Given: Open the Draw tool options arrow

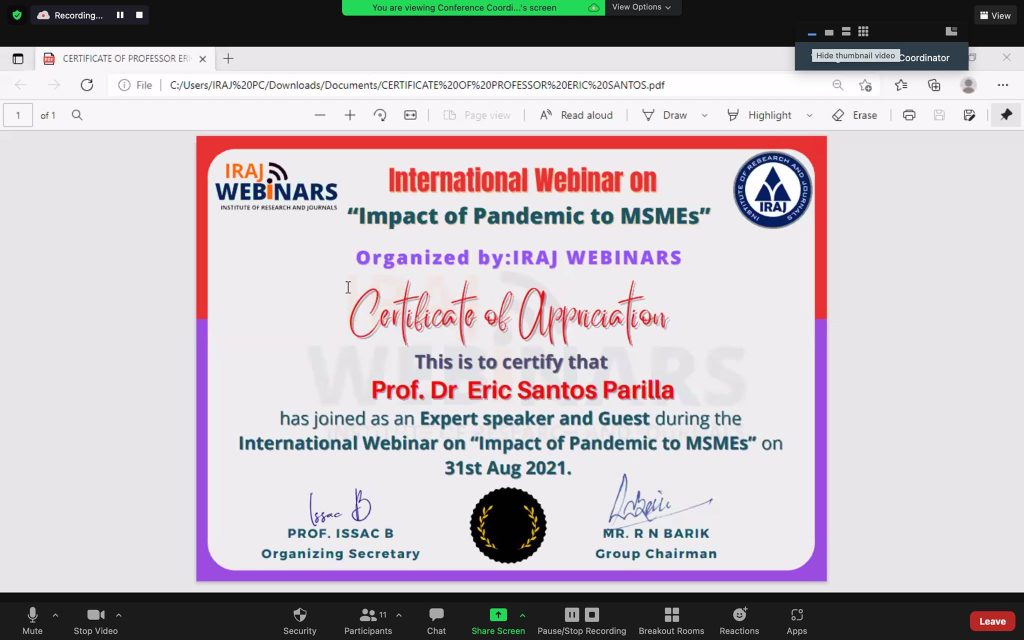Looking at the screenshot, I should [704, 115].
